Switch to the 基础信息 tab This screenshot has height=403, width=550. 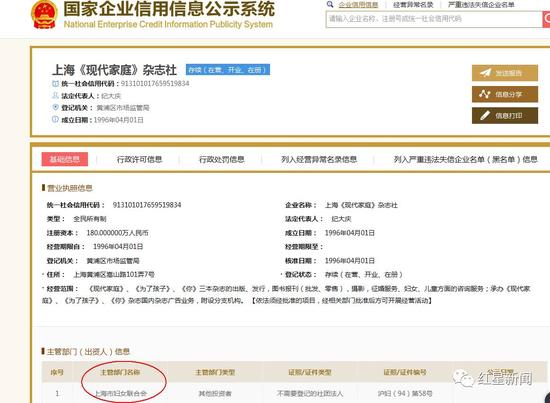(x=65, y=159)
